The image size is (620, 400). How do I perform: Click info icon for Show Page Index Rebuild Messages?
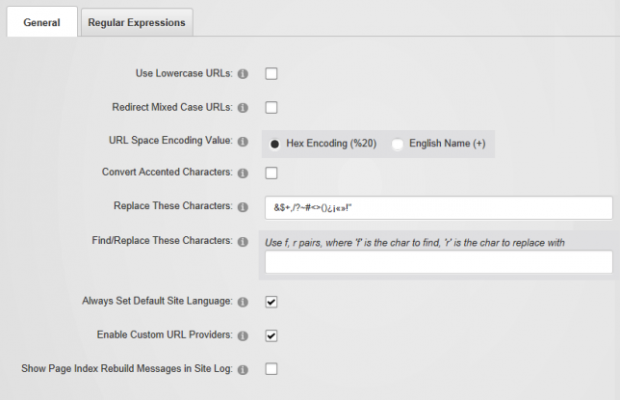click(x=243, y=369)
